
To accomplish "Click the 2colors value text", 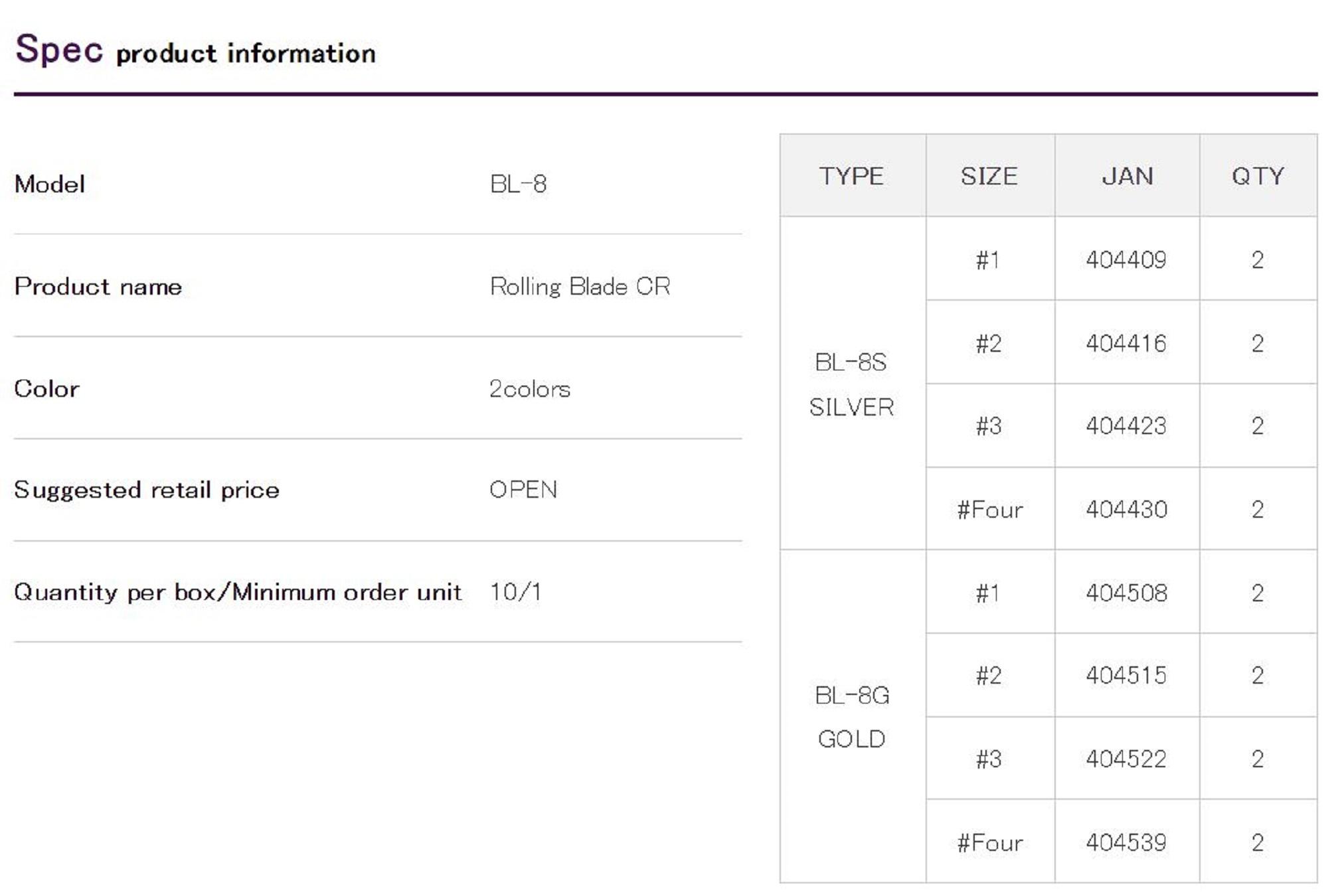I will (529, 389).
